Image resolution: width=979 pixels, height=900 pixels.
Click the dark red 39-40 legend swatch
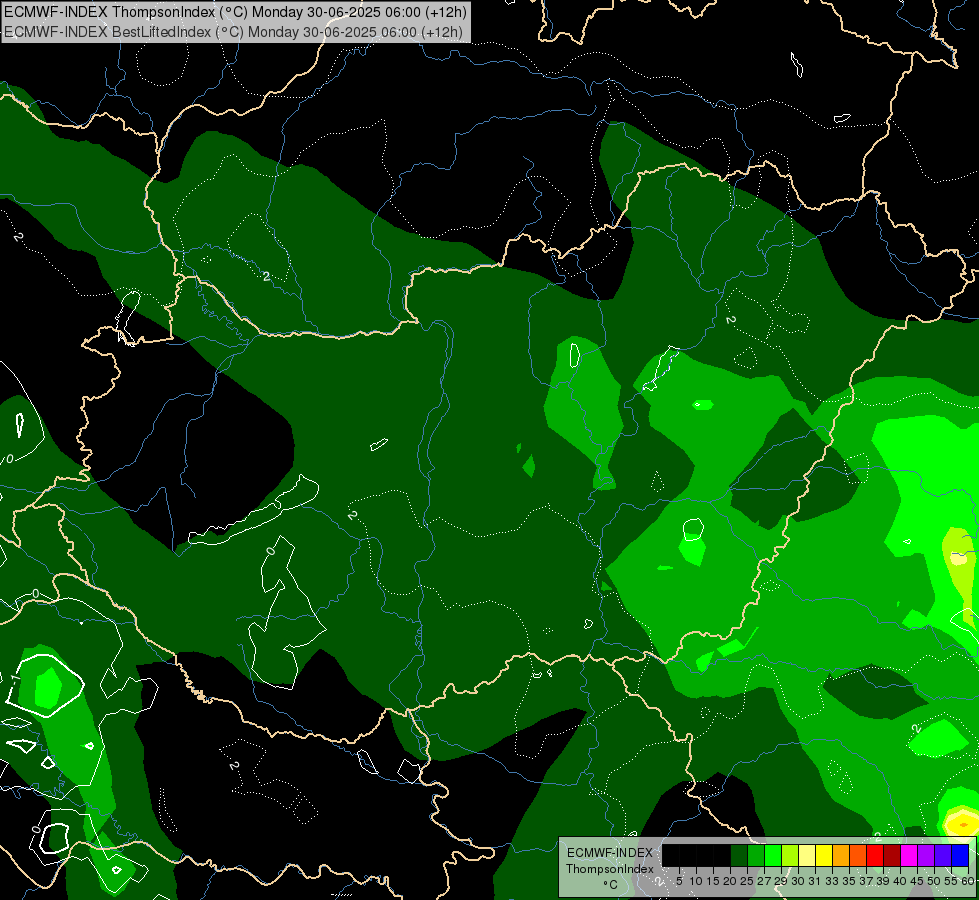[892, 855]
